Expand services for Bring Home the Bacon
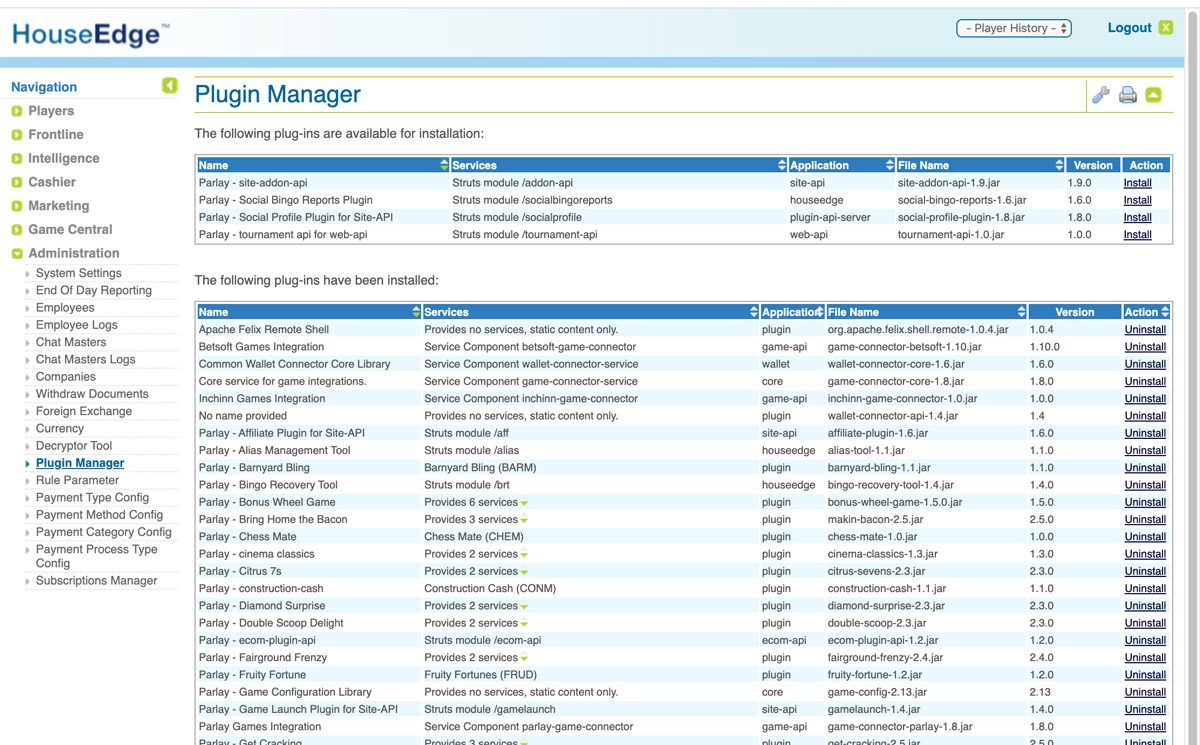1200x745 pixels. point(524,520)
